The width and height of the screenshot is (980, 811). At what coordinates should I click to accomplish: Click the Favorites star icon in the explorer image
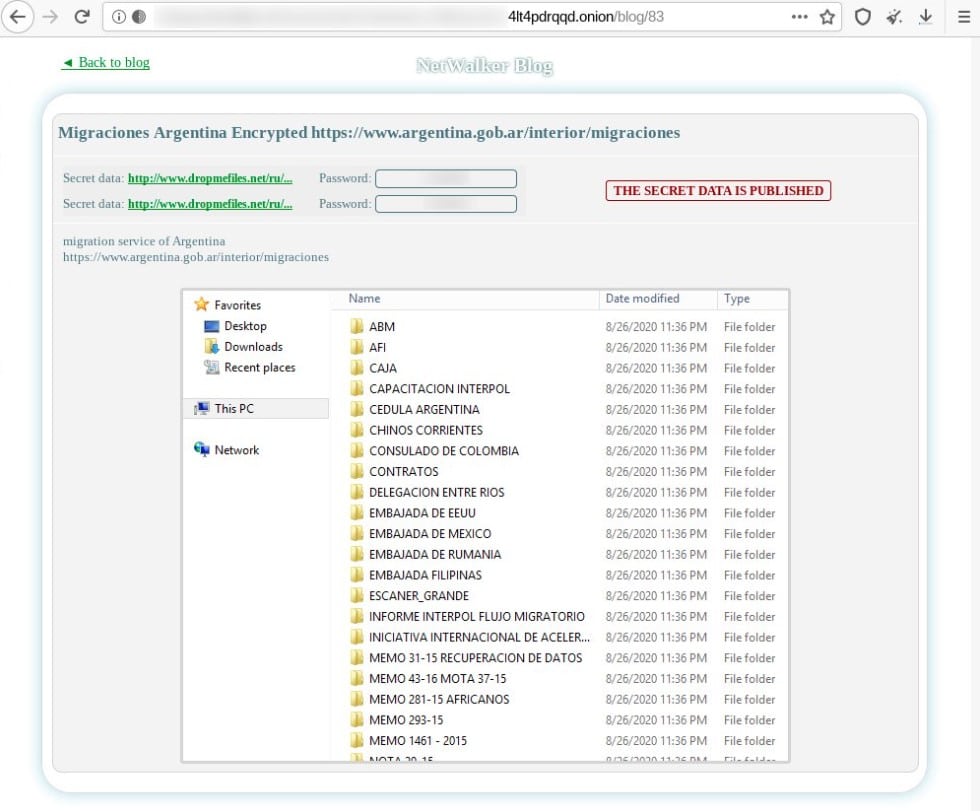point(201,304)
